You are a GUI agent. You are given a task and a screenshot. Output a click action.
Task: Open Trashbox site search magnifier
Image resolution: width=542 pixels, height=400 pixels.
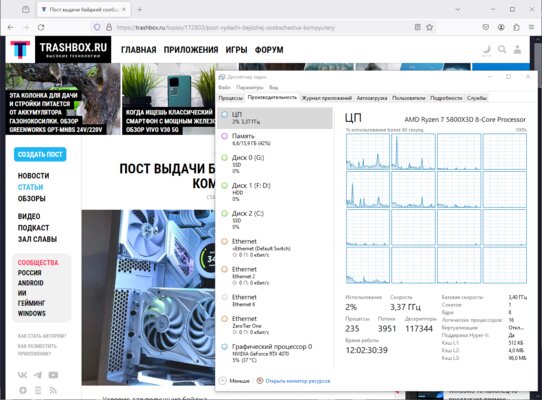coord(502,50)
